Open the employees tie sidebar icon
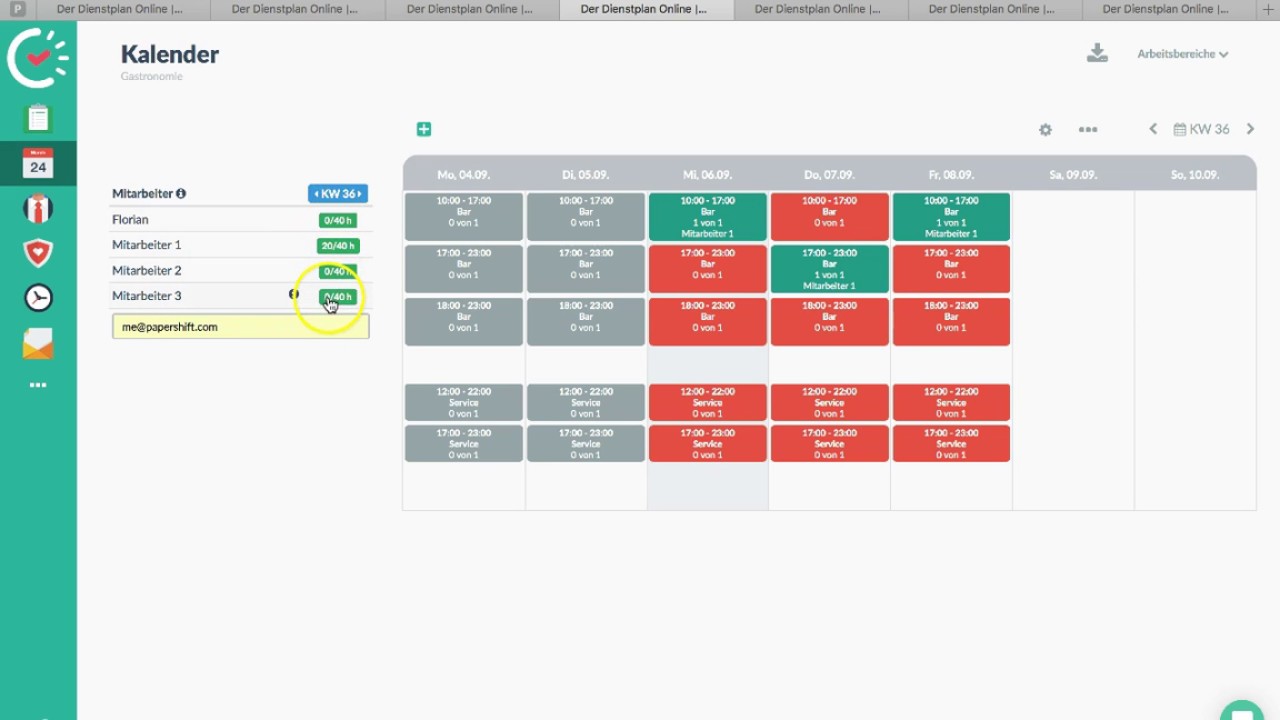Viewport: 1280px width, 720px height. click(x=38, y=209)
